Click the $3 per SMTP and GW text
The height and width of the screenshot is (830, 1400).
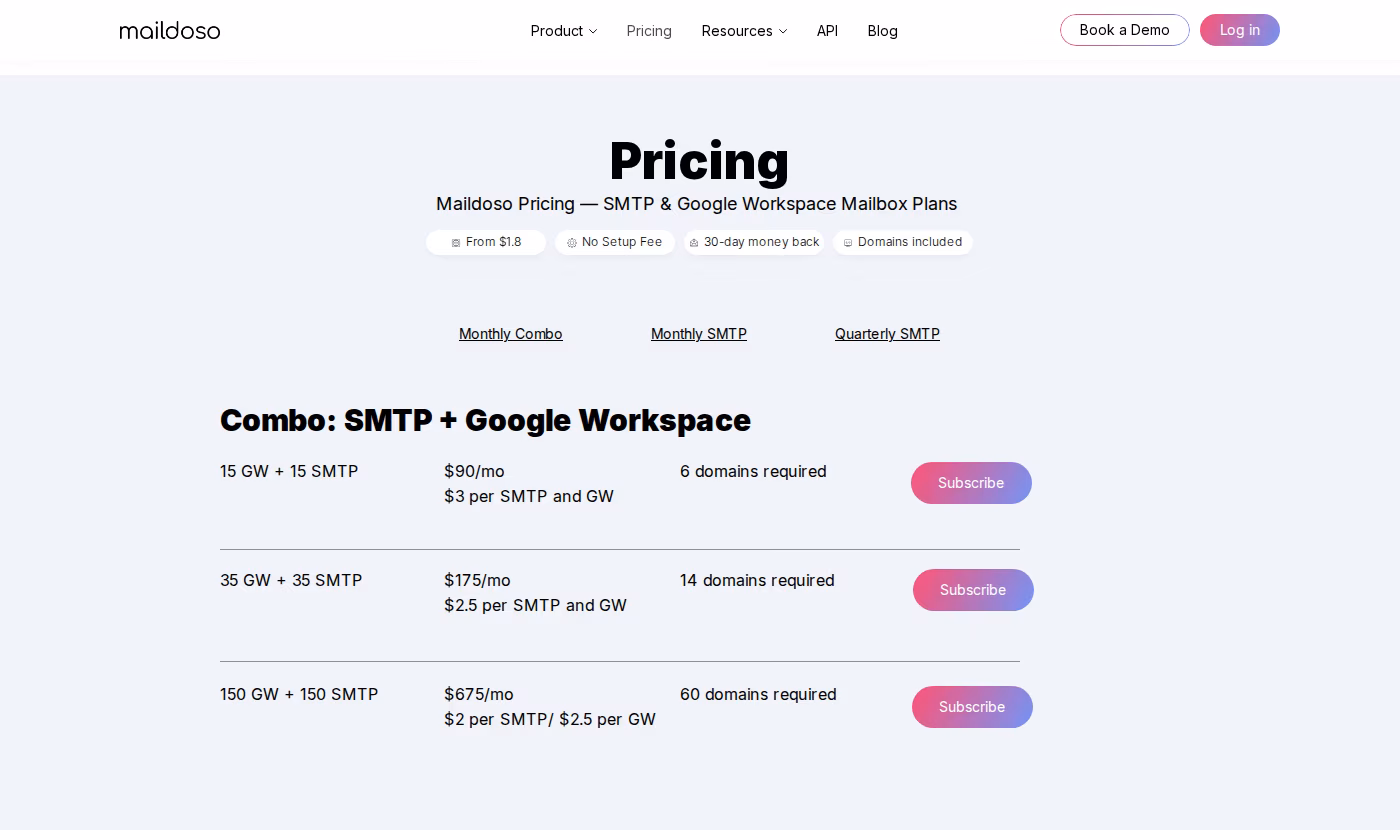(529, 496)
